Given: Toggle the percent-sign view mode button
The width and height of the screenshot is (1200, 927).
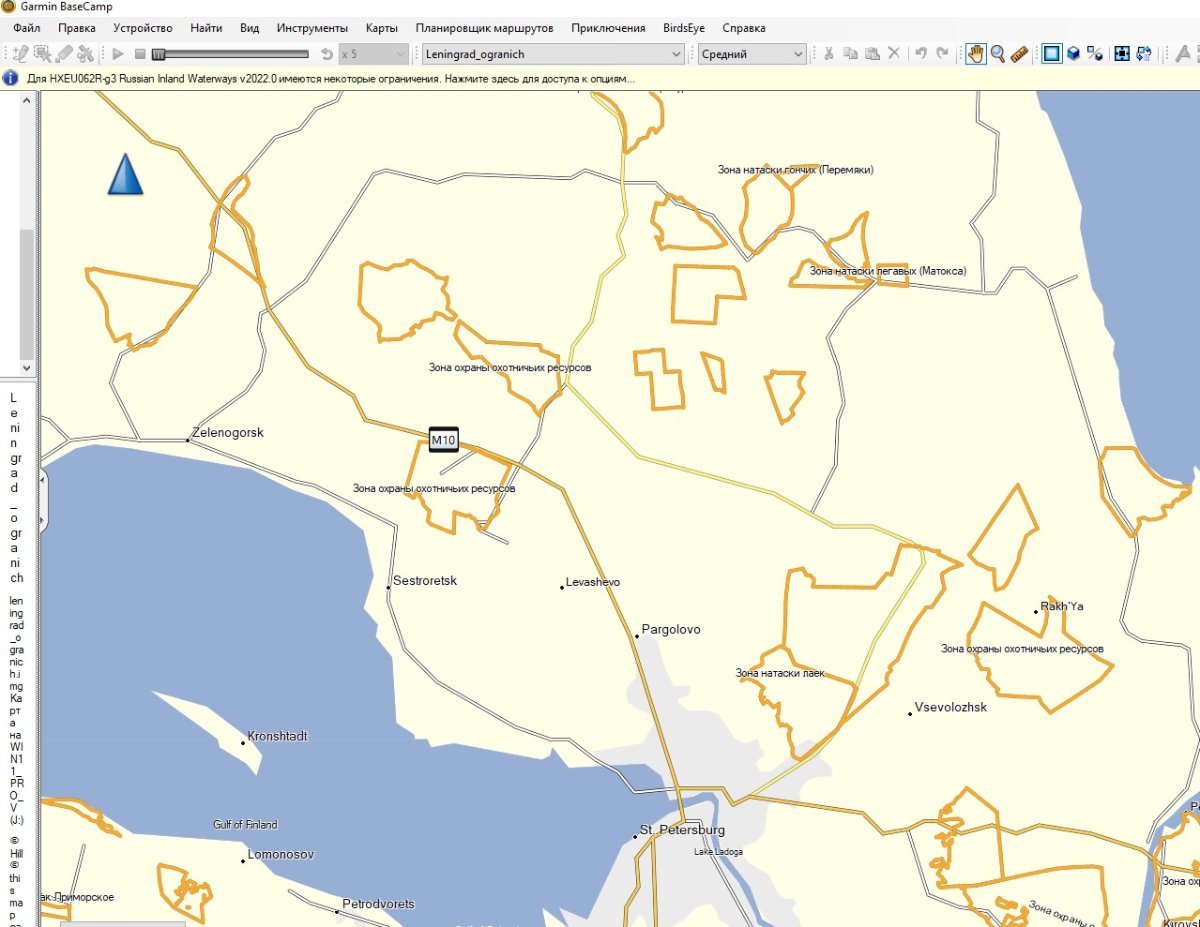Looking at the screenshot, I should [x=1095, y=54].
